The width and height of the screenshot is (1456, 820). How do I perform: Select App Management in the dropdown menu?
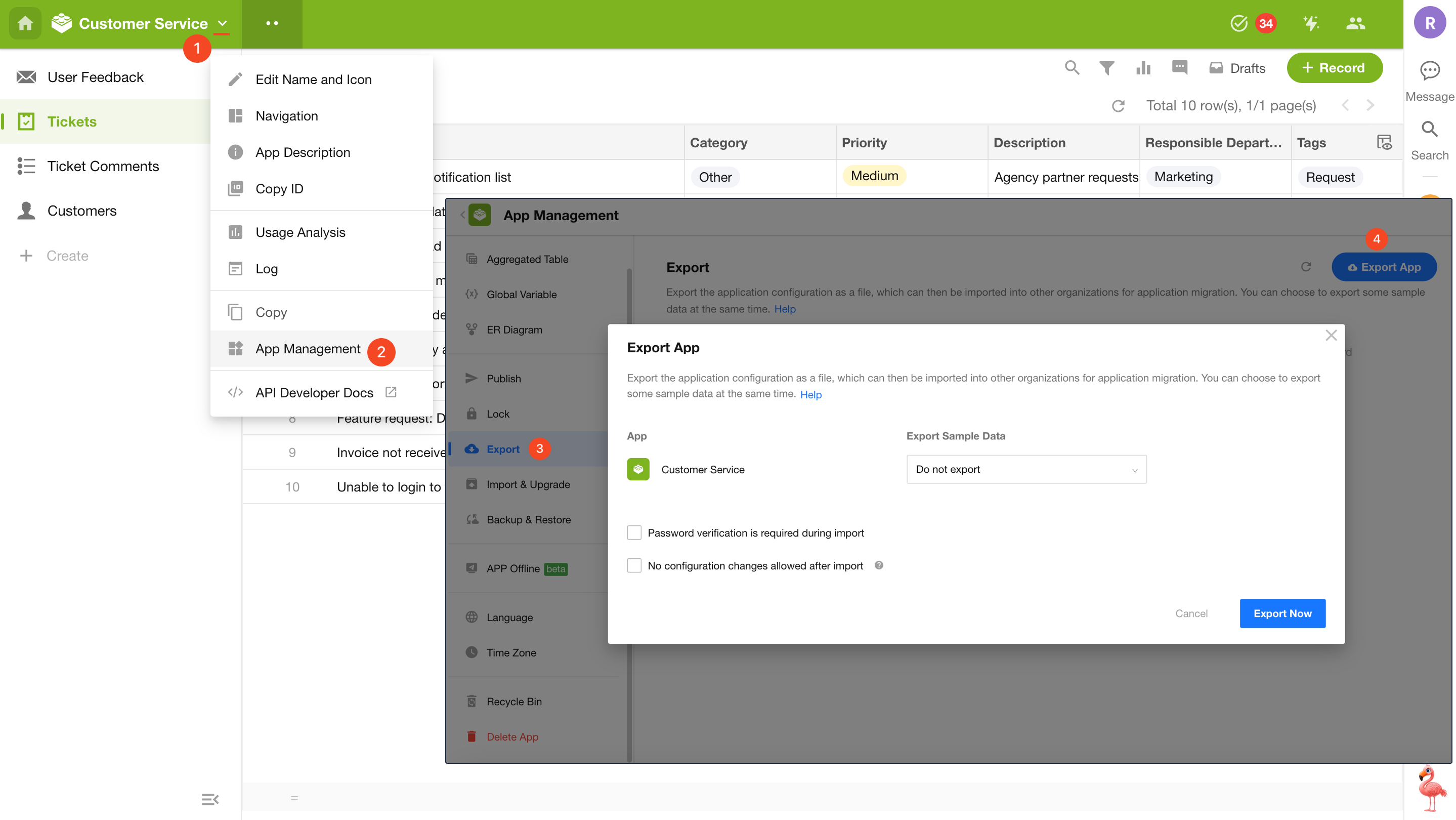tap(308, 349)
